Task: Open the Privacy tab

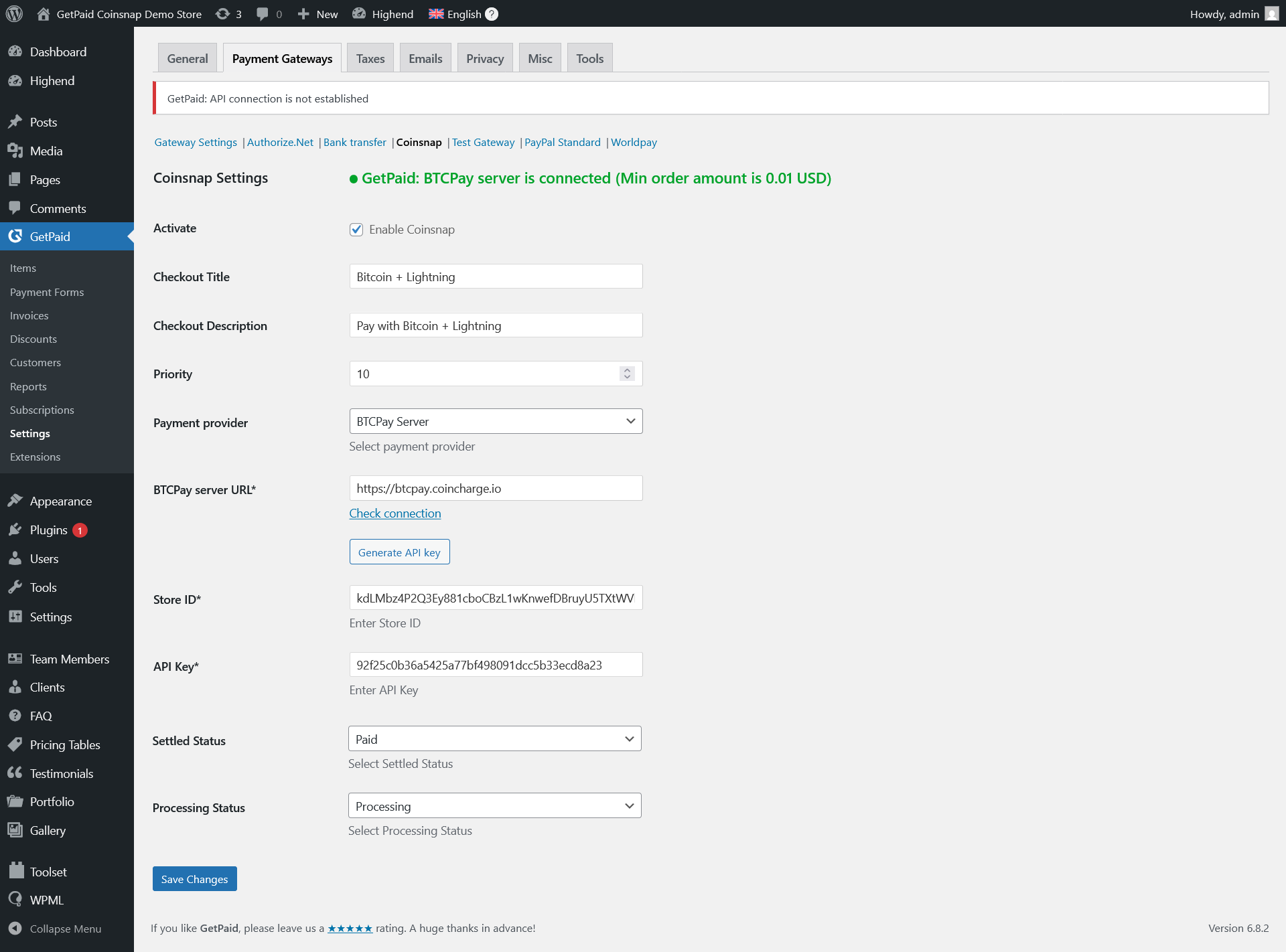Action: [x=485, y=58]
